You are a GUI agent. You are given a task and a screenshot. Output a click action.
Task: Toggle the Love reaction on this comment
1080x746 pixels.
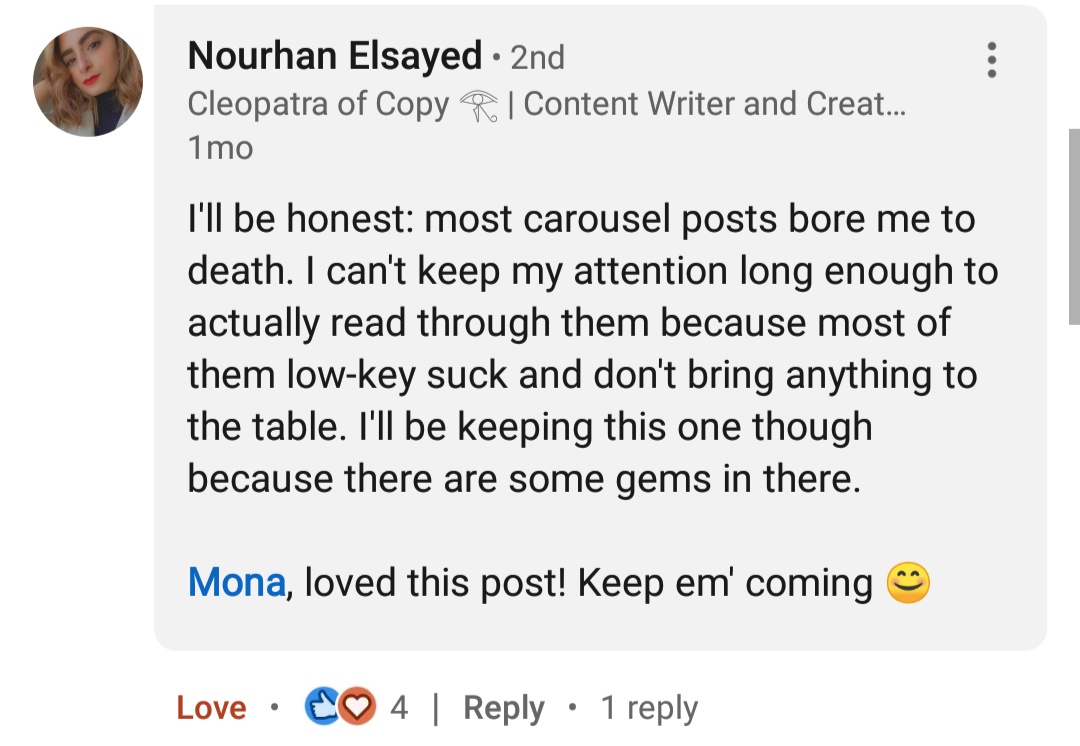(211, 708)
